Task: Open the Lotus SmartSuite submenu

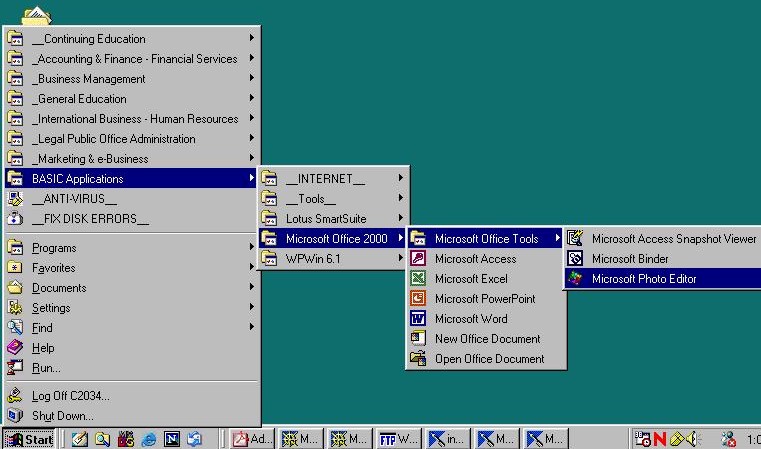Action: click(x=332, y=219)
